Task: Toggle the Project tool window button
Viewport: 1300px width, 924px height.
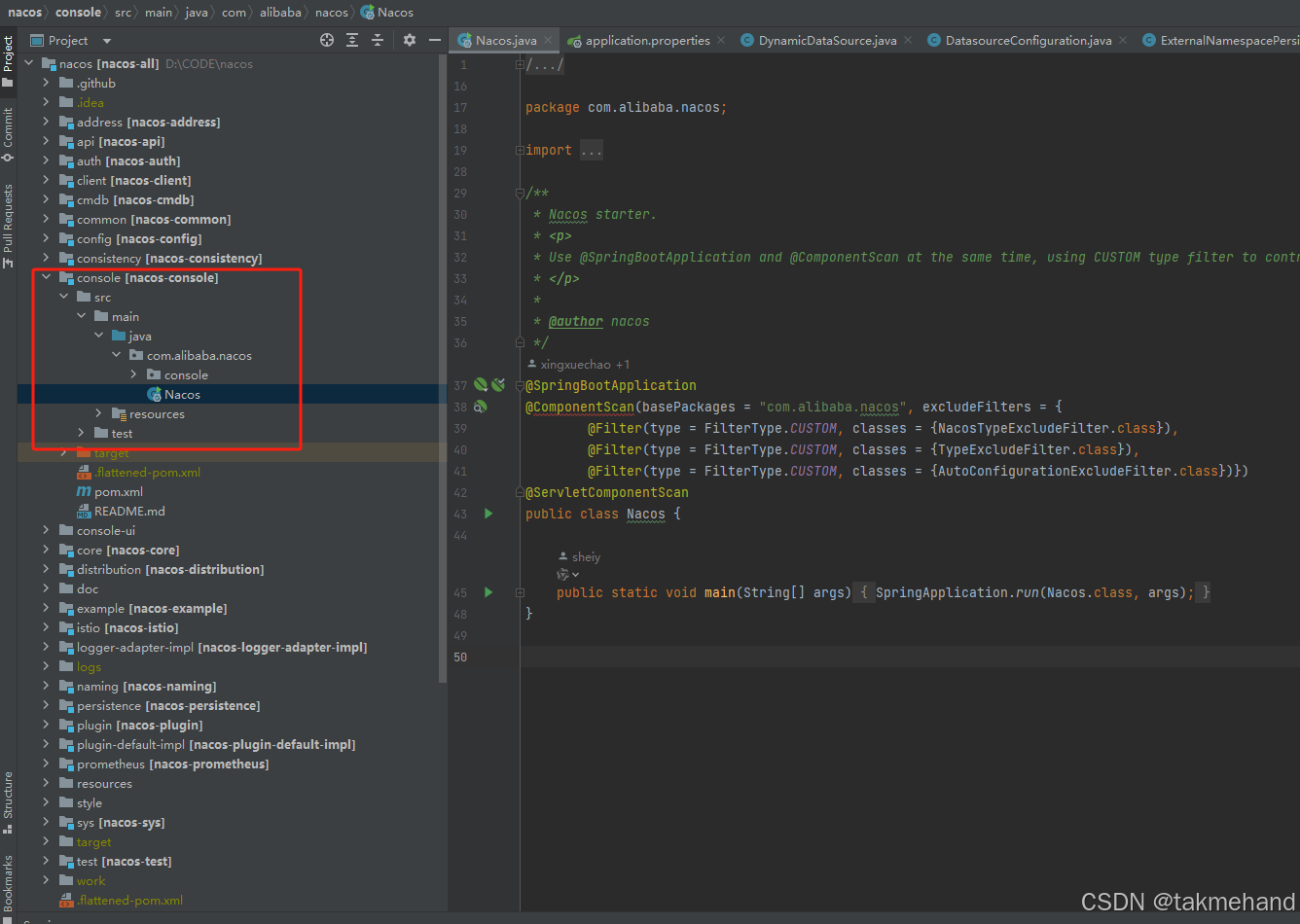Action: [8, 60]
